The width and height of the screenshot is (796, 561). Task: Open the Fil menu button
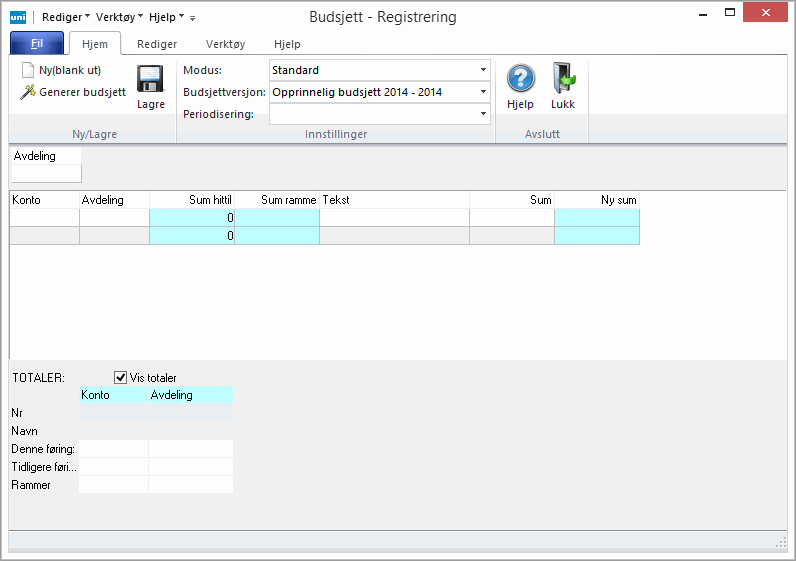tap(37, 44)
